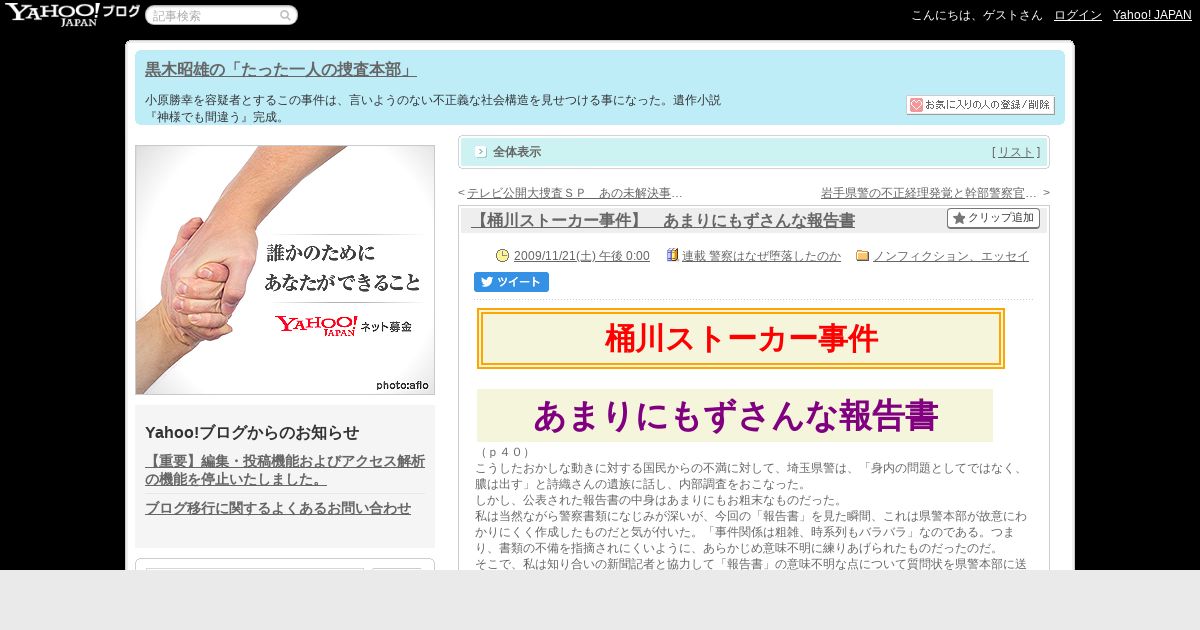This screenshot has width=1200, height=630.
Task: Click the Yahoo! Japan Blog logo
Action: pyautogui.click(x=72, y=14)
